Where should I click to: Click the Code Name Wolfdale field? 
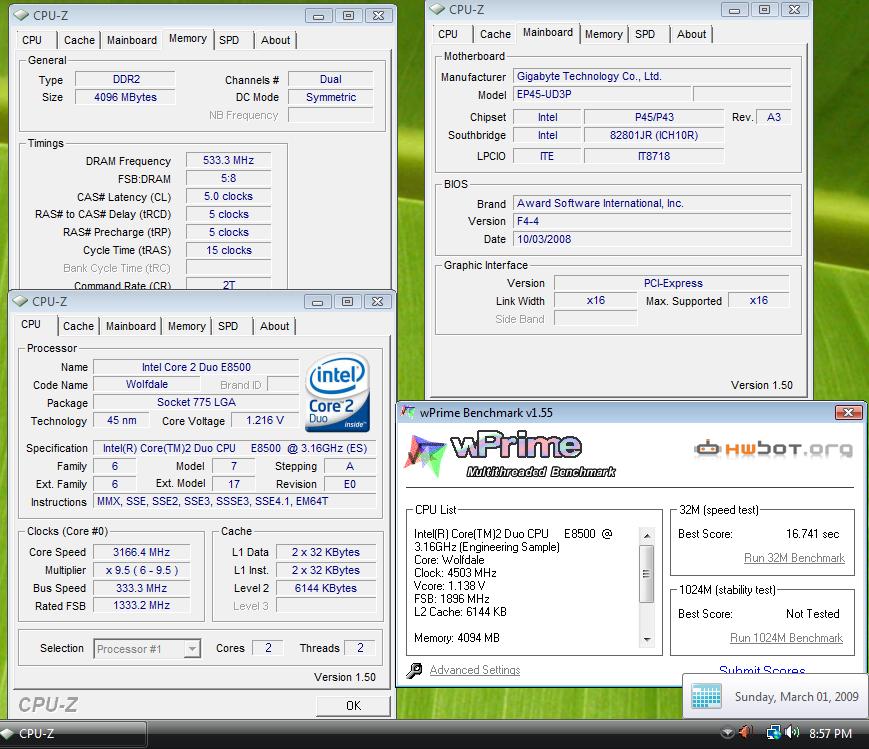coord(146,384)
